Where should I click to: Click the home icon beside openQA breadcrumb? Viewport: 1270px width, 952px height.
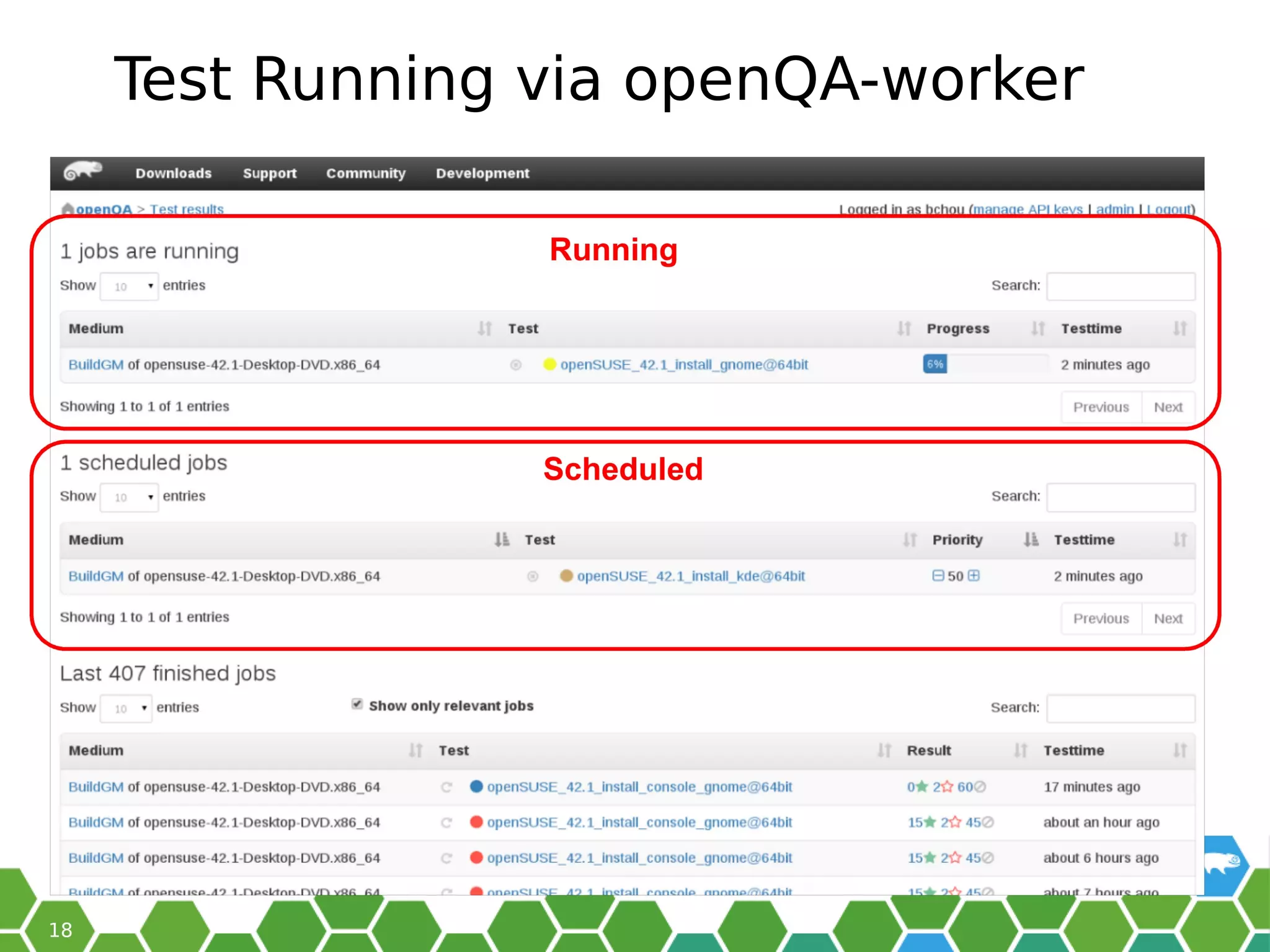[68, 209]
